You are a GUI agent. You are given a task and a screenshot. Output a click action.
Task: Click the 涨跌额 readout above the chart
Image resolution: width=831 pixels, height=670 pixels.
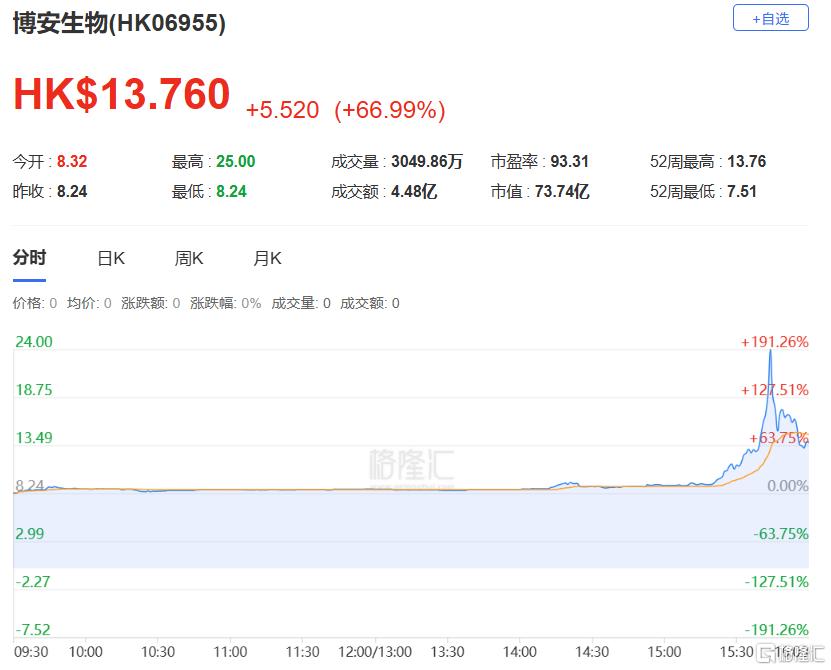(151, 303)
